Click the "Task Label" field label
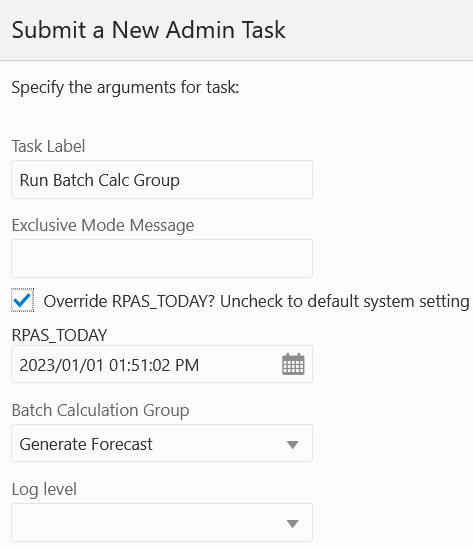This screenshot has width=473, height=549. [x=48, y=146]
